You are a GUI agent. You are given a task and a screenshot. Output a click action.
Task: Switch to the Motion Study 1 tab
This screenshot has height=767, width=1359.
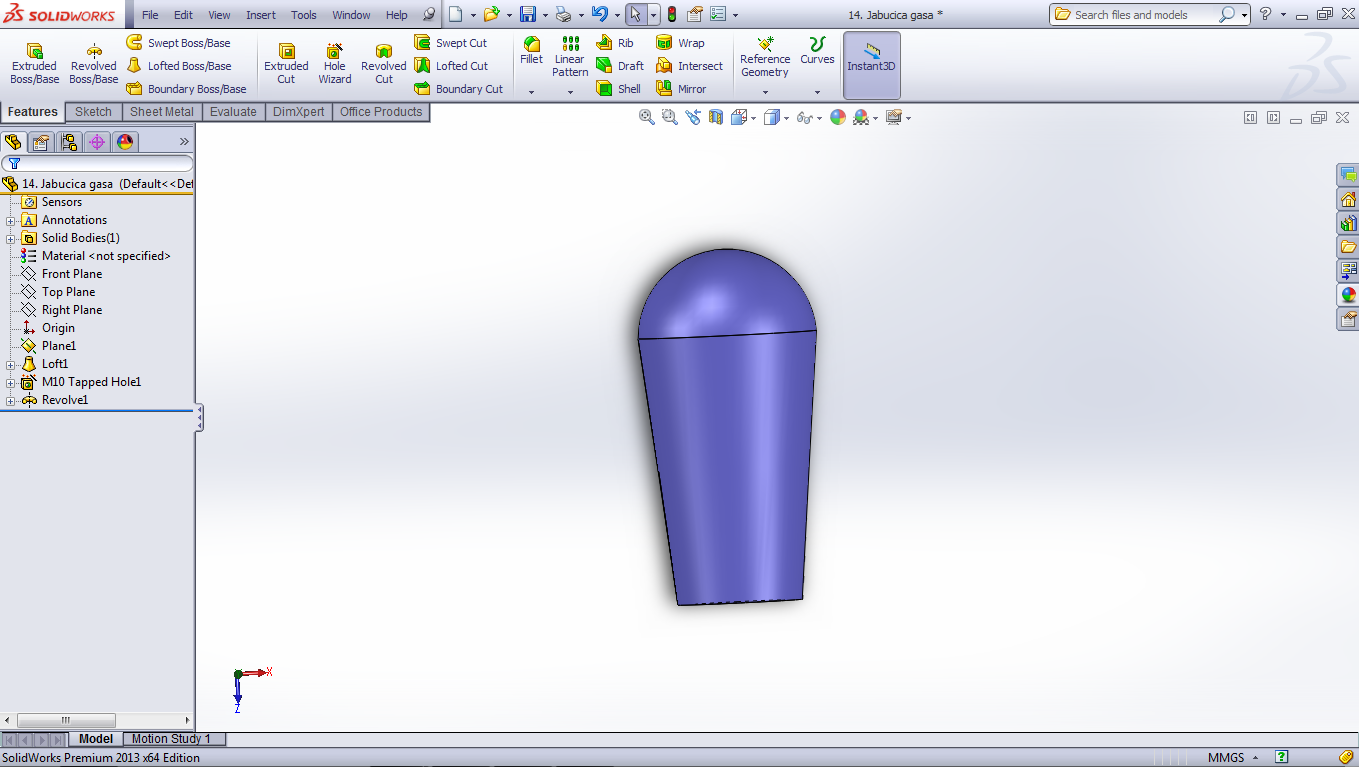click(x=174, y=739)
